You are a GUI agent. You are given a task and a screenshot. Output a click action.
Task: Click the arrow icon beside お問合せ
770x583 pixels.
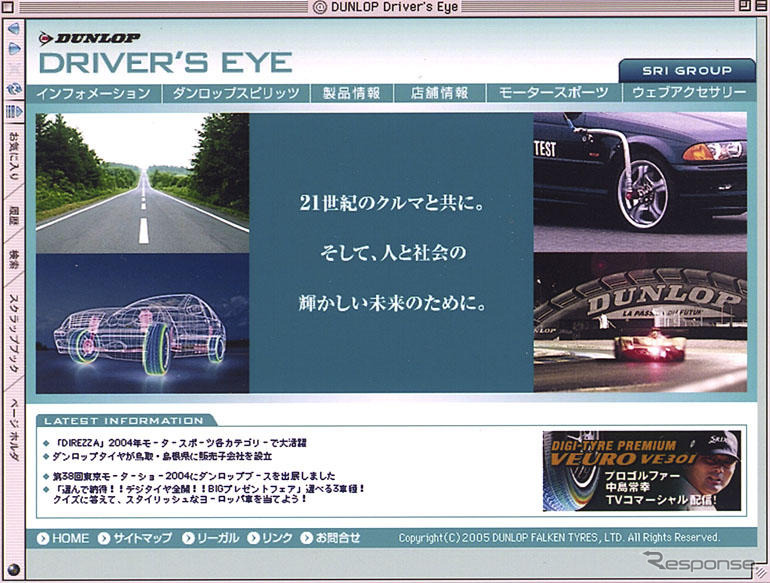(x=307, y=538)
